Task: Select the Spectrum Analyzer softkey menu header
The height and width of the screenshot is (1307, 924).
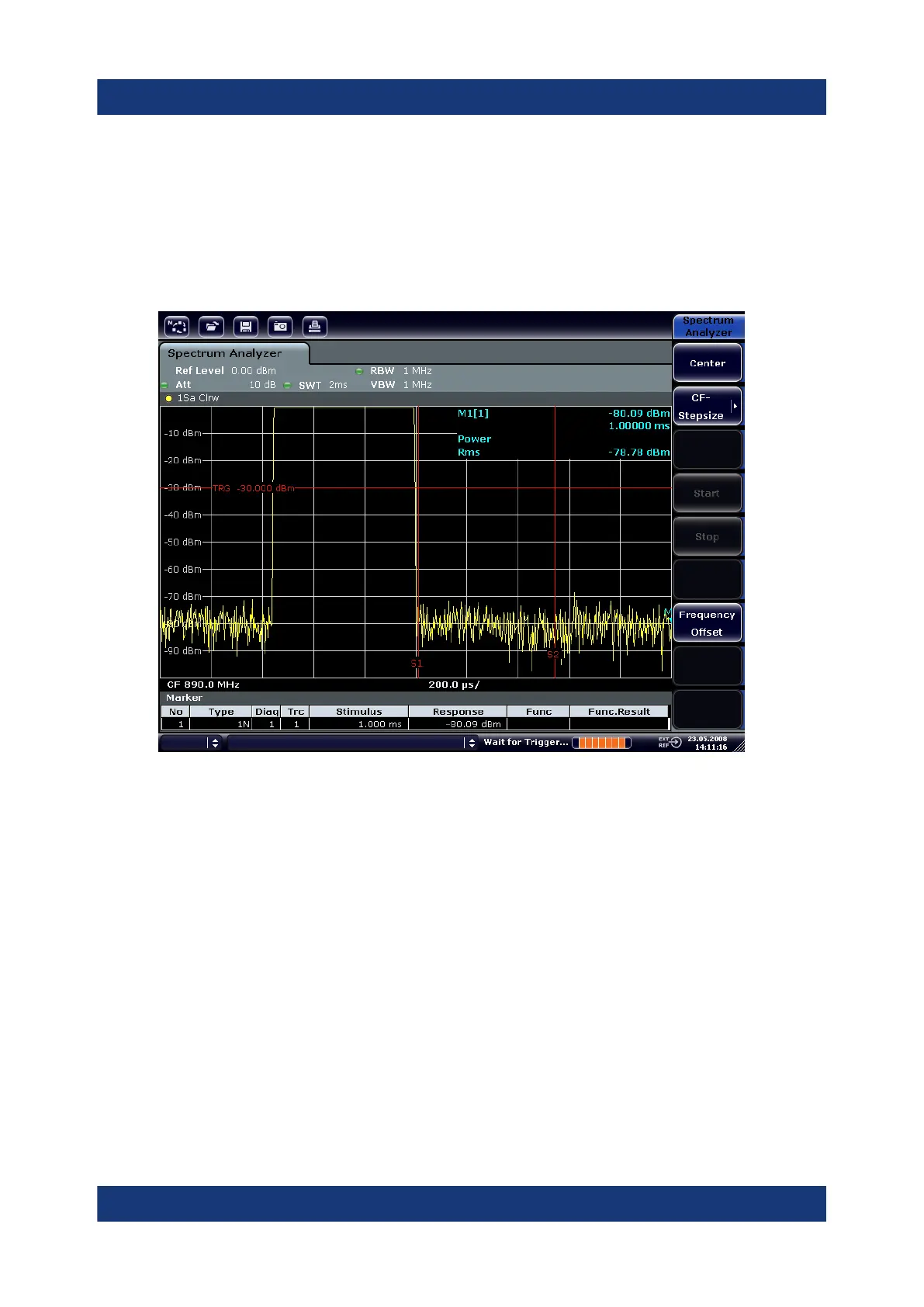Action: coord(708,327)
